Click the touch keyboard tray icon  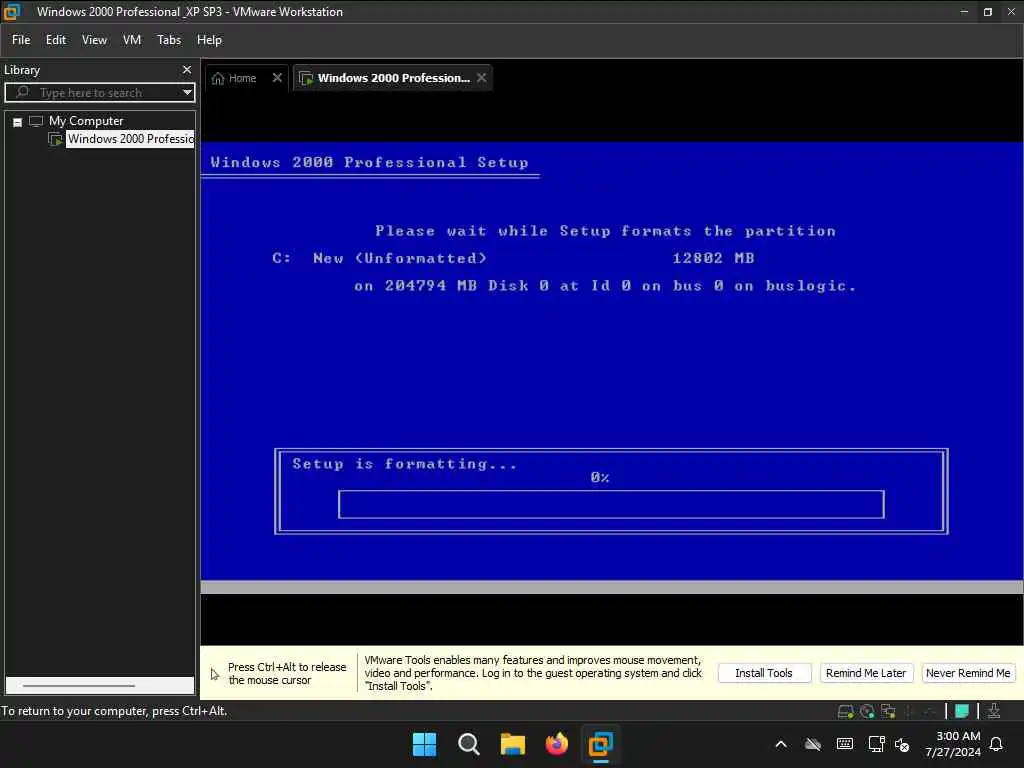coord(844,744)
